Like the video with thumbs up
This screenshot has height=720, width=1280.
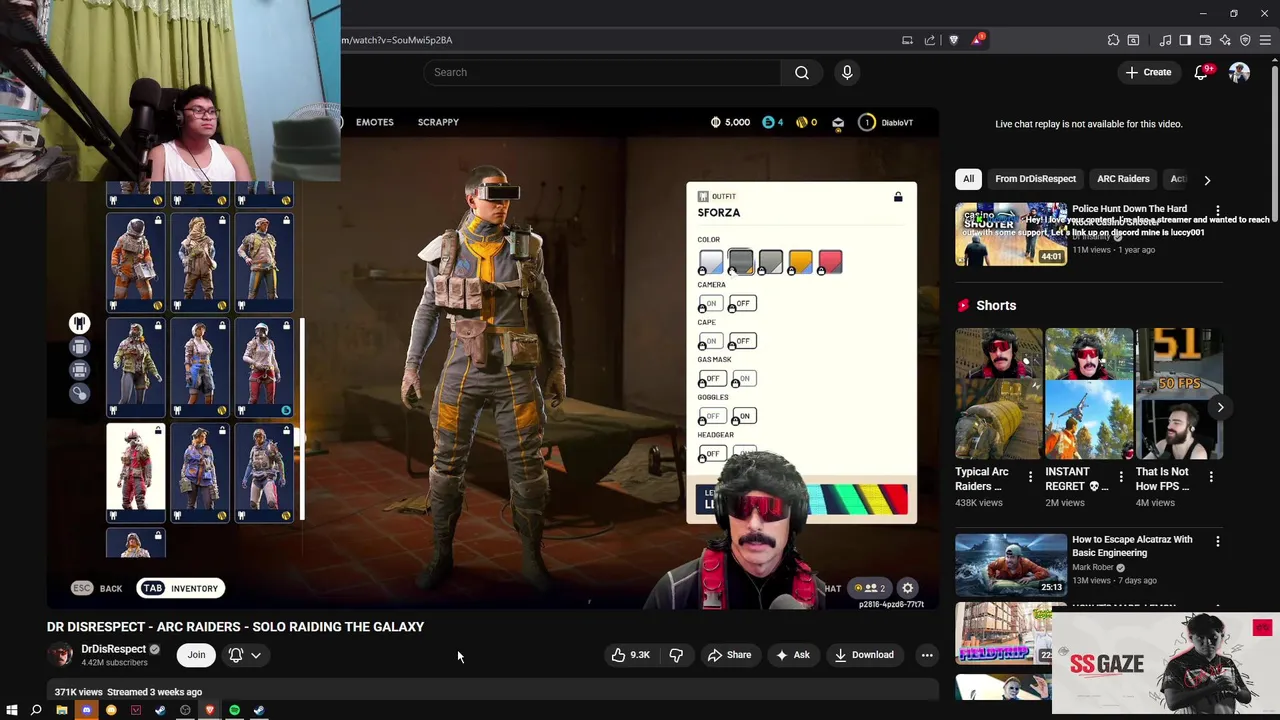click(630, 655)
